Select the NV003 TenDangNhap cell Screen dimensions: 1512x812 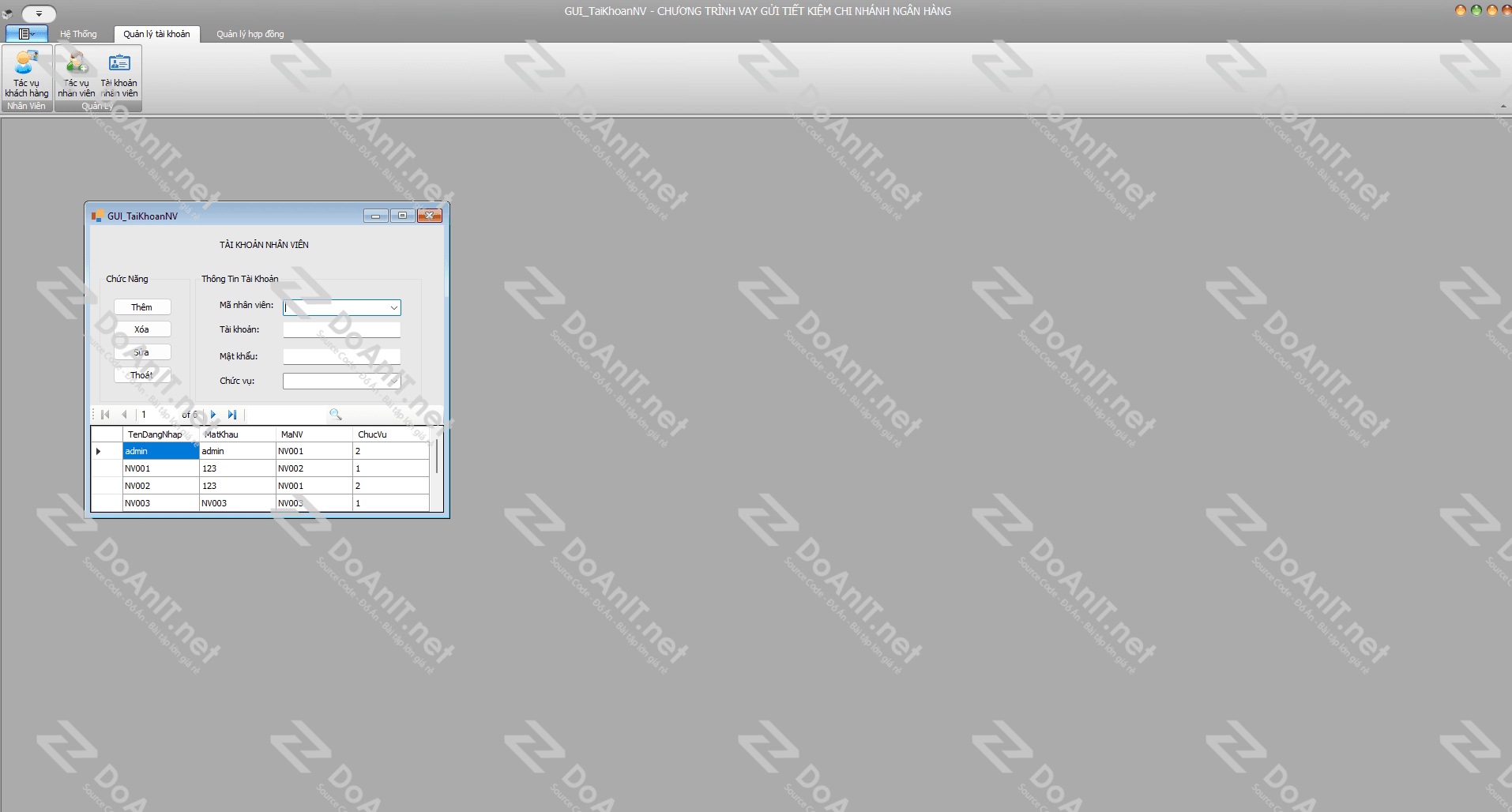point(161,503)
